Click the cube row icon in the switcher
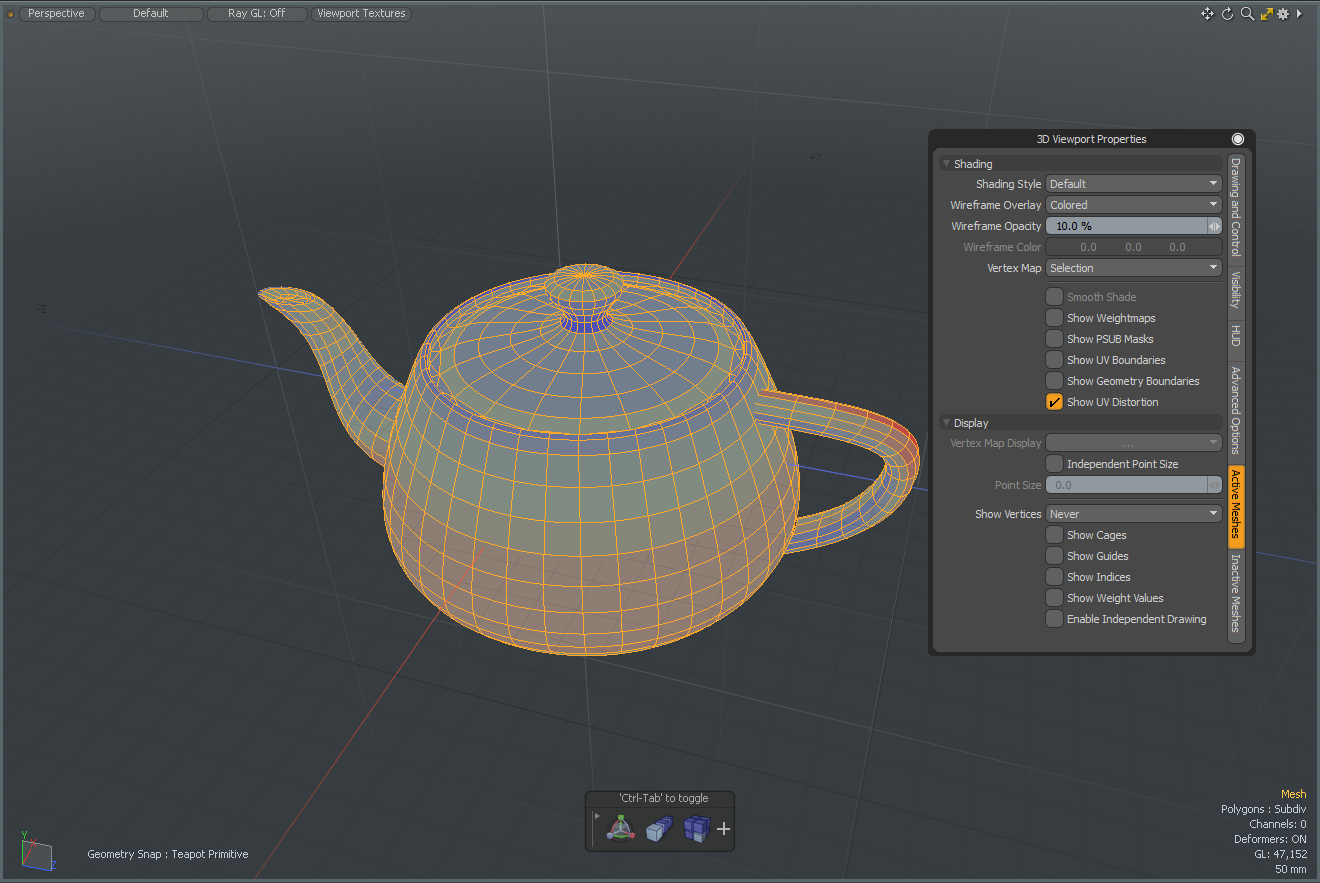1320x883 pixels. pyautogui.click(x=660, y=828)
